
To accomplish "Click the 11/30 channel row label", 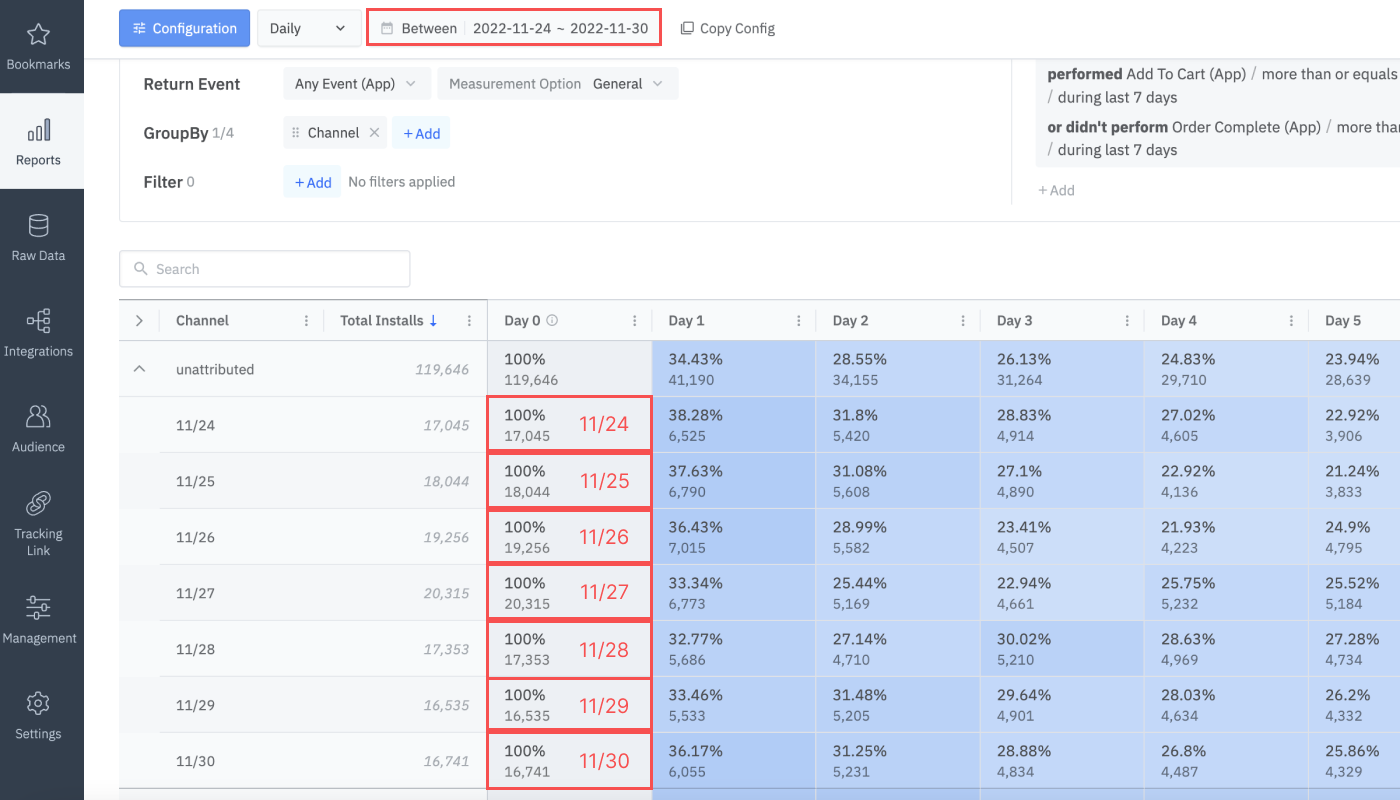I will coord(195,761).
